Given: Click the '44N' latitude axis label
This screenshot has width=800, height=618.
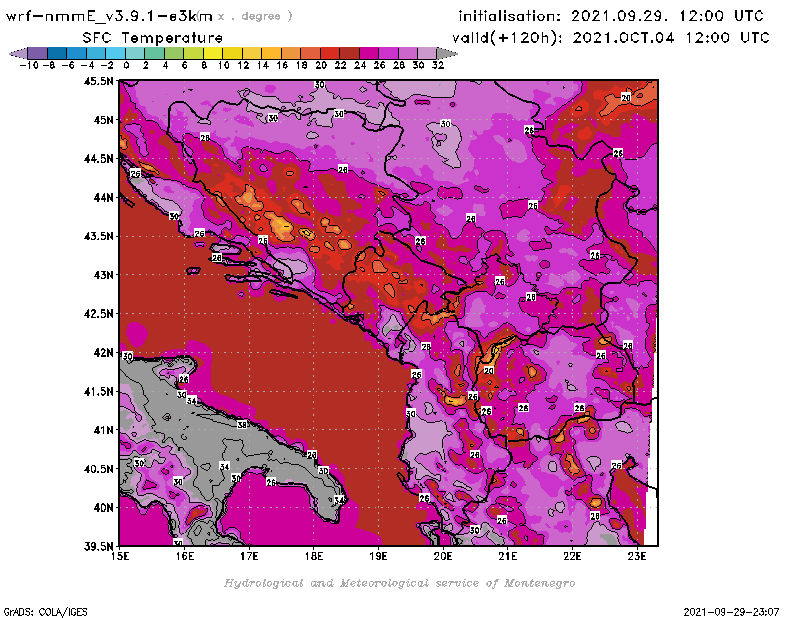Looking at the screenshot, I should pyautogui.click(x=104, y=197).
